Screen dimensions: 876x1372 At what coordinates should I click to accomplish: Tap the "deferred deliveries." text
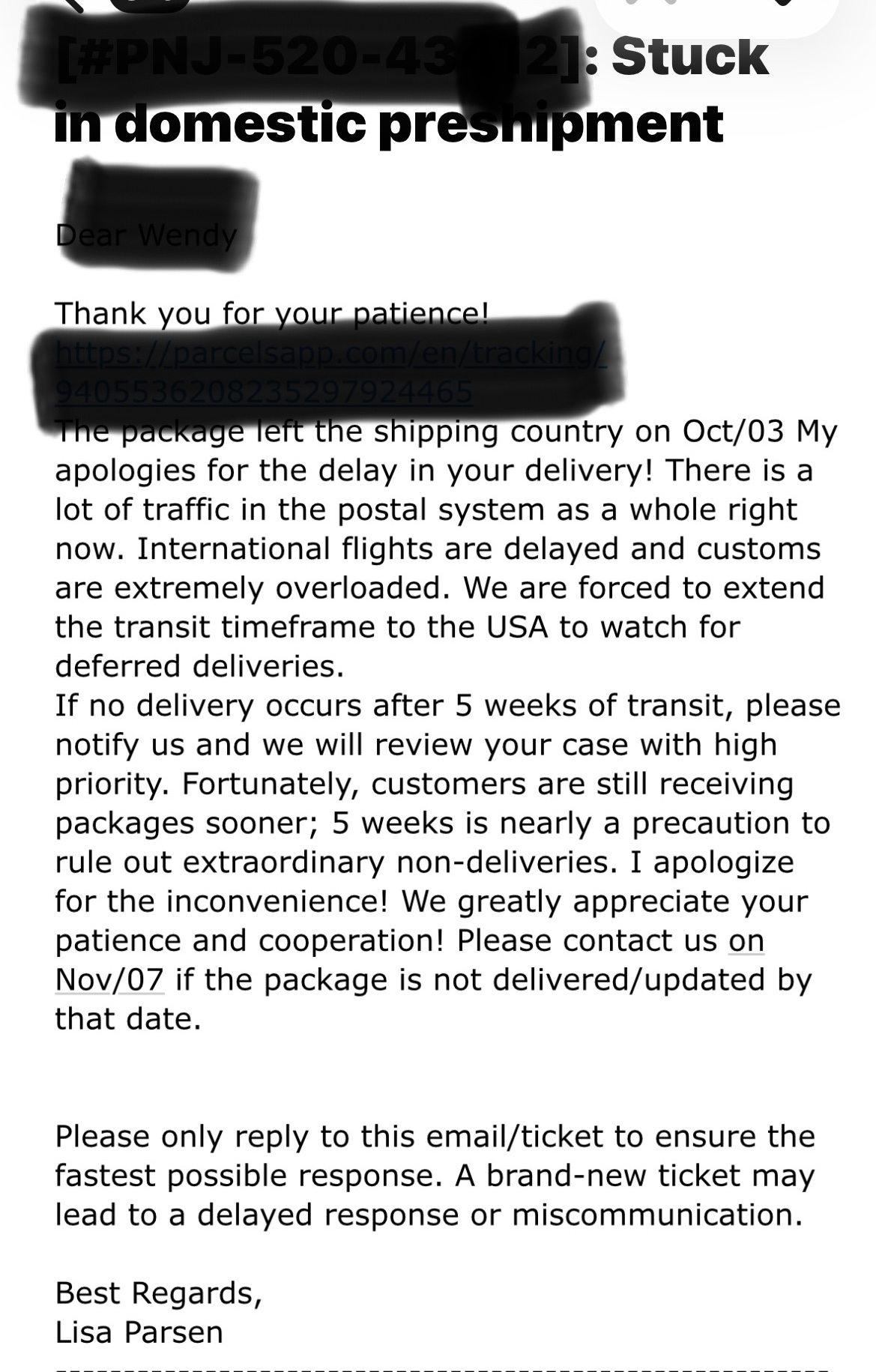pyautogui.click(x=199, y=666)
